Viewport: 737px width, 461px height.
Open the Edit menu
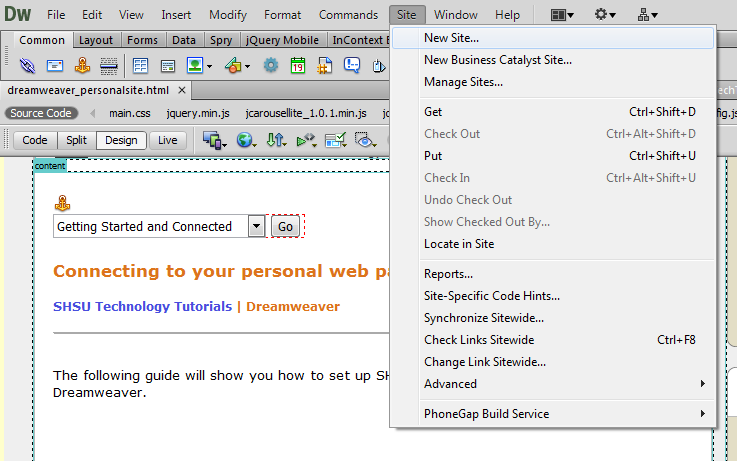(x=92, y=15)
